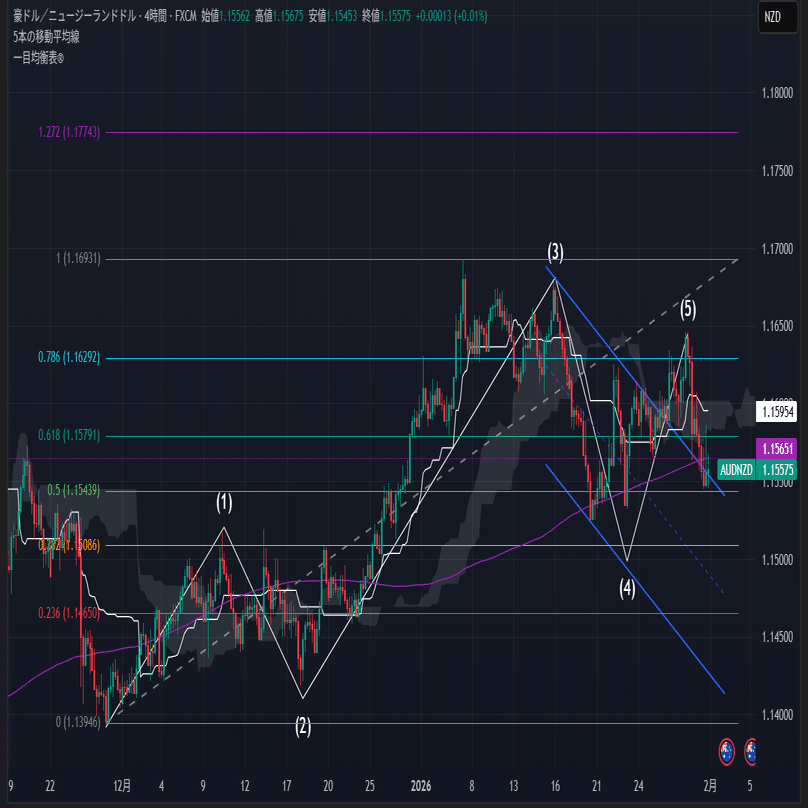Click the 終値1.15575 close value in header
This screenshot has height=808, width=808.
(386, 16)
